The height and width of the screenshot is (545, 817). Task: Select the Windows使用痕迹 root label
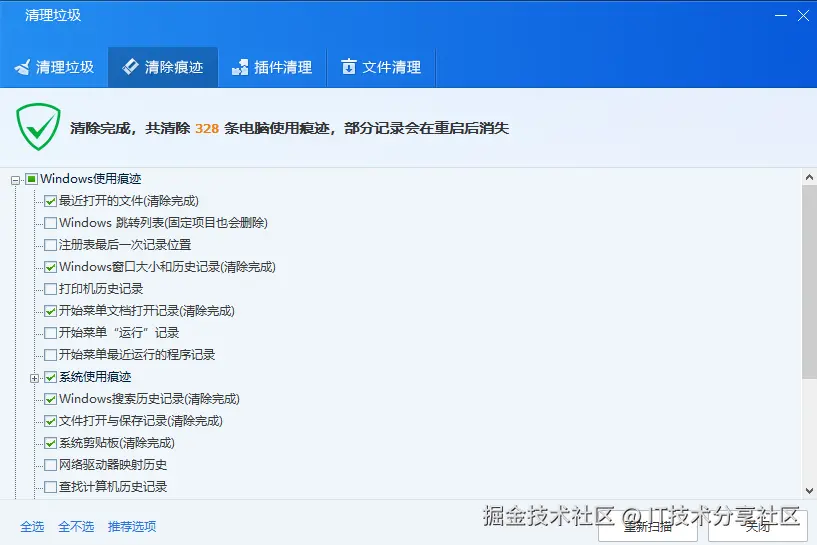coord(91,179)
